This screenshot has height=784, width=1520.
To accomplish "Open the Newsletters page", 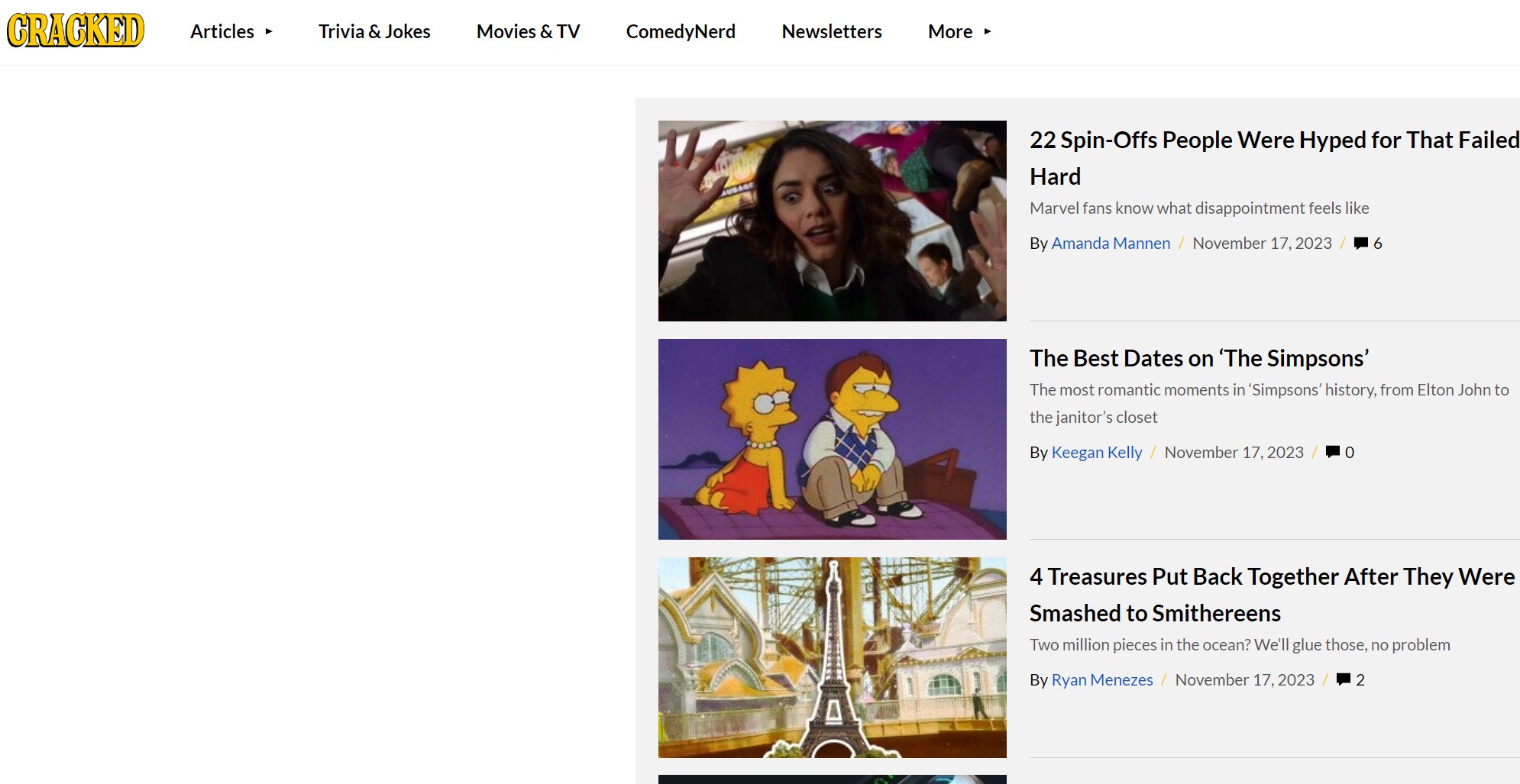I will pos(832,31).
